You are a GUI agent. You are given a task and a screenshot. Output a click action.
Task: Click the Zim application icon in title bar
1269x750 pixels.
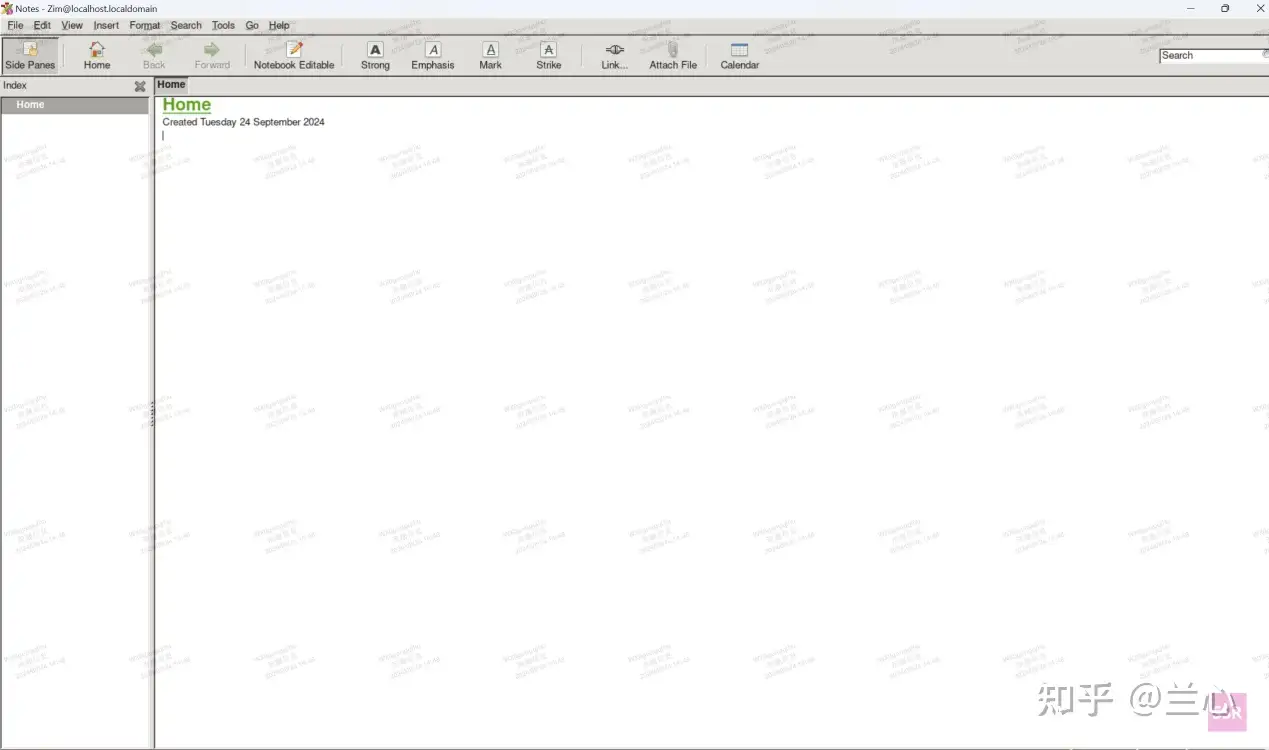7,8
